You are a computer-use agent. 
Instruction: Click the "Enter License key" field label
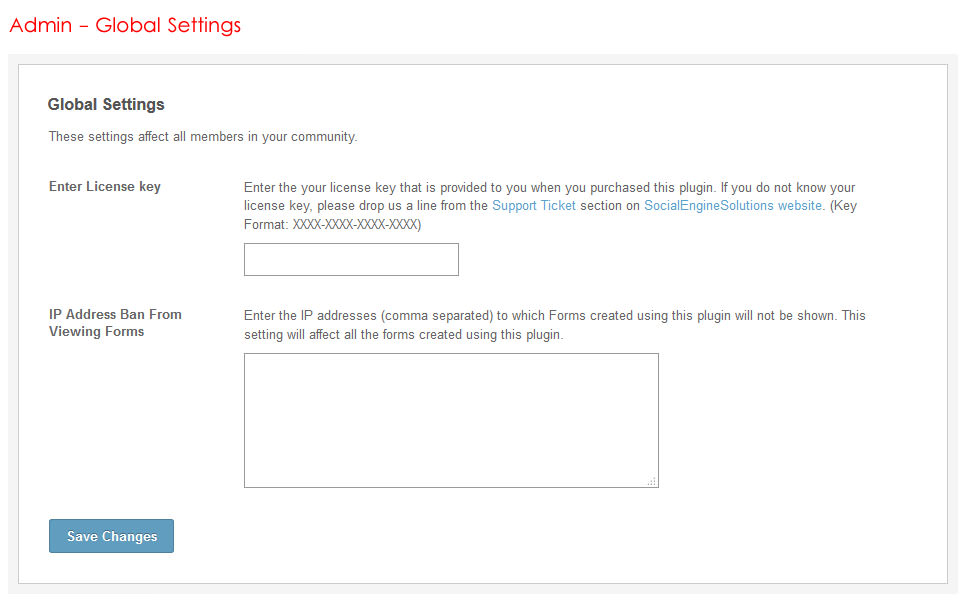click(x=105, y=187)
